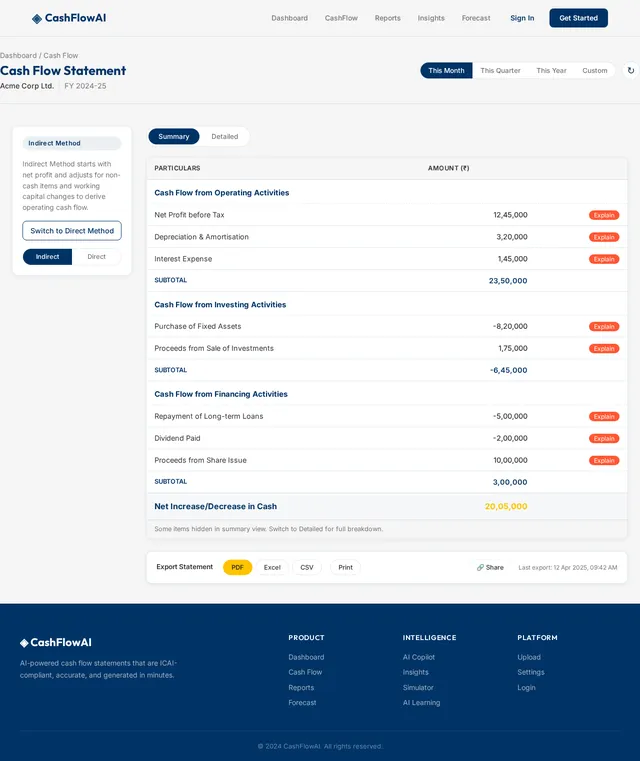The height and width of the screenshot is (761, 640).
Task: Open footer Forecast link
Action: click(x=302, y=703)
